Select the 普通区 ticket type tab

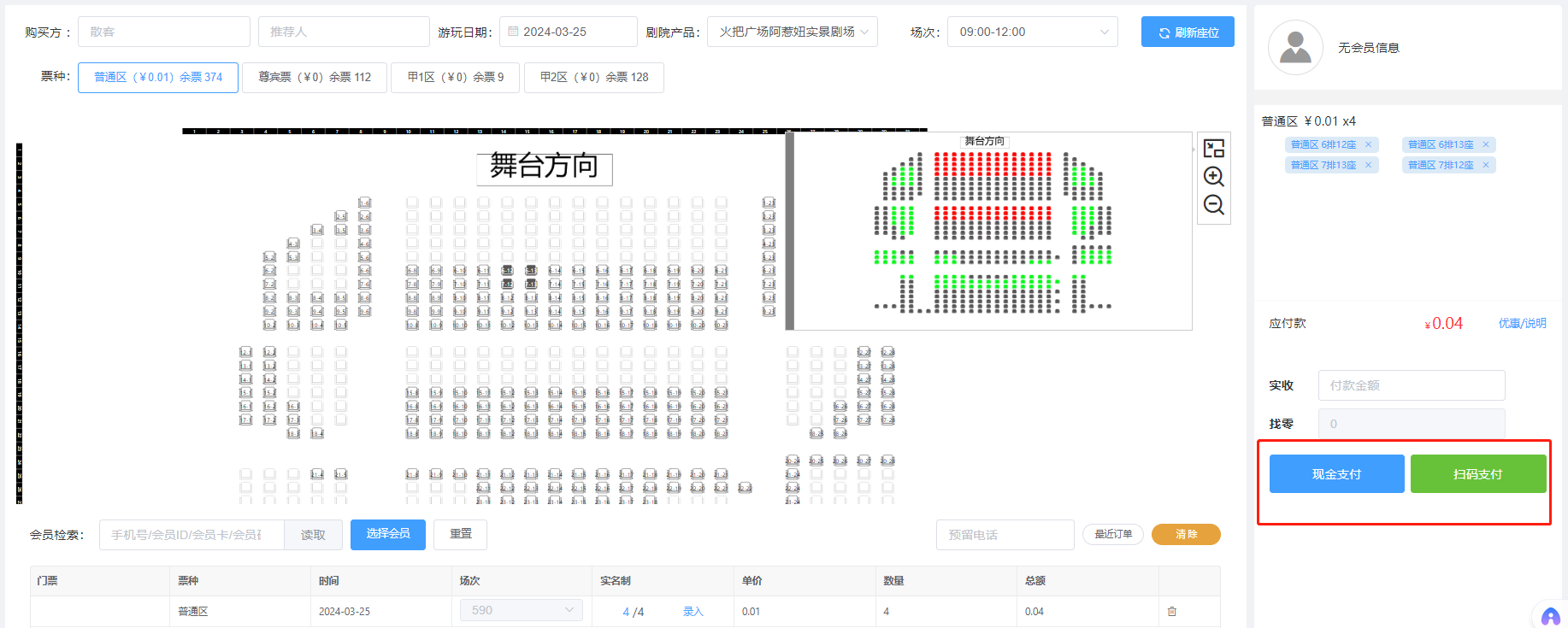[x=158, y=77]
